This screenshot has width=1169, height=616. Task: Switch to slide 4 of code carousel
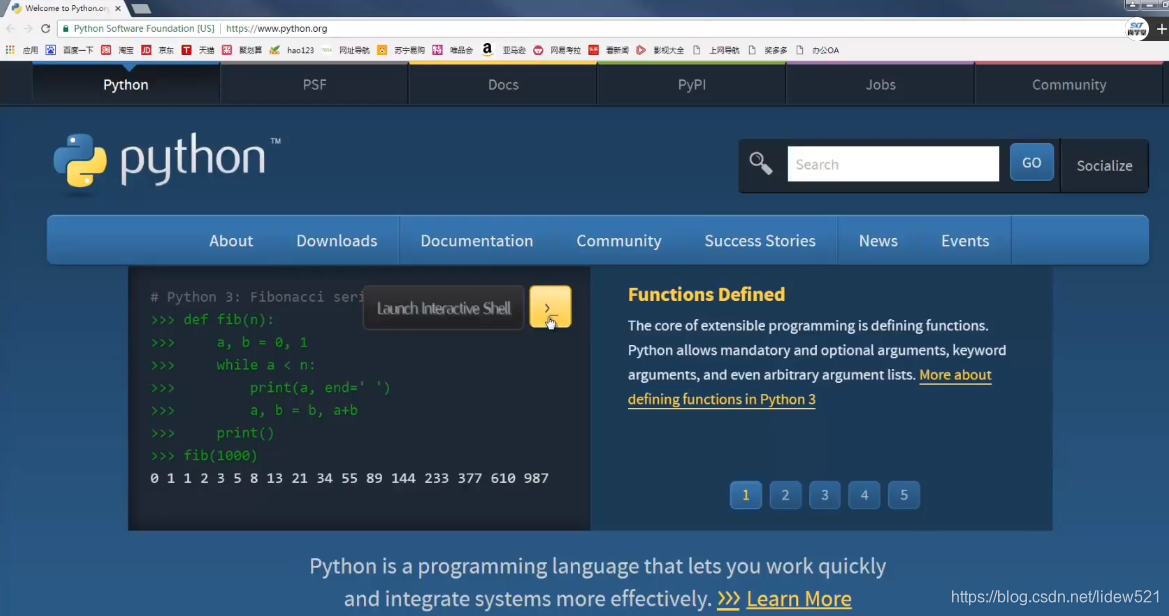point(864,495)
